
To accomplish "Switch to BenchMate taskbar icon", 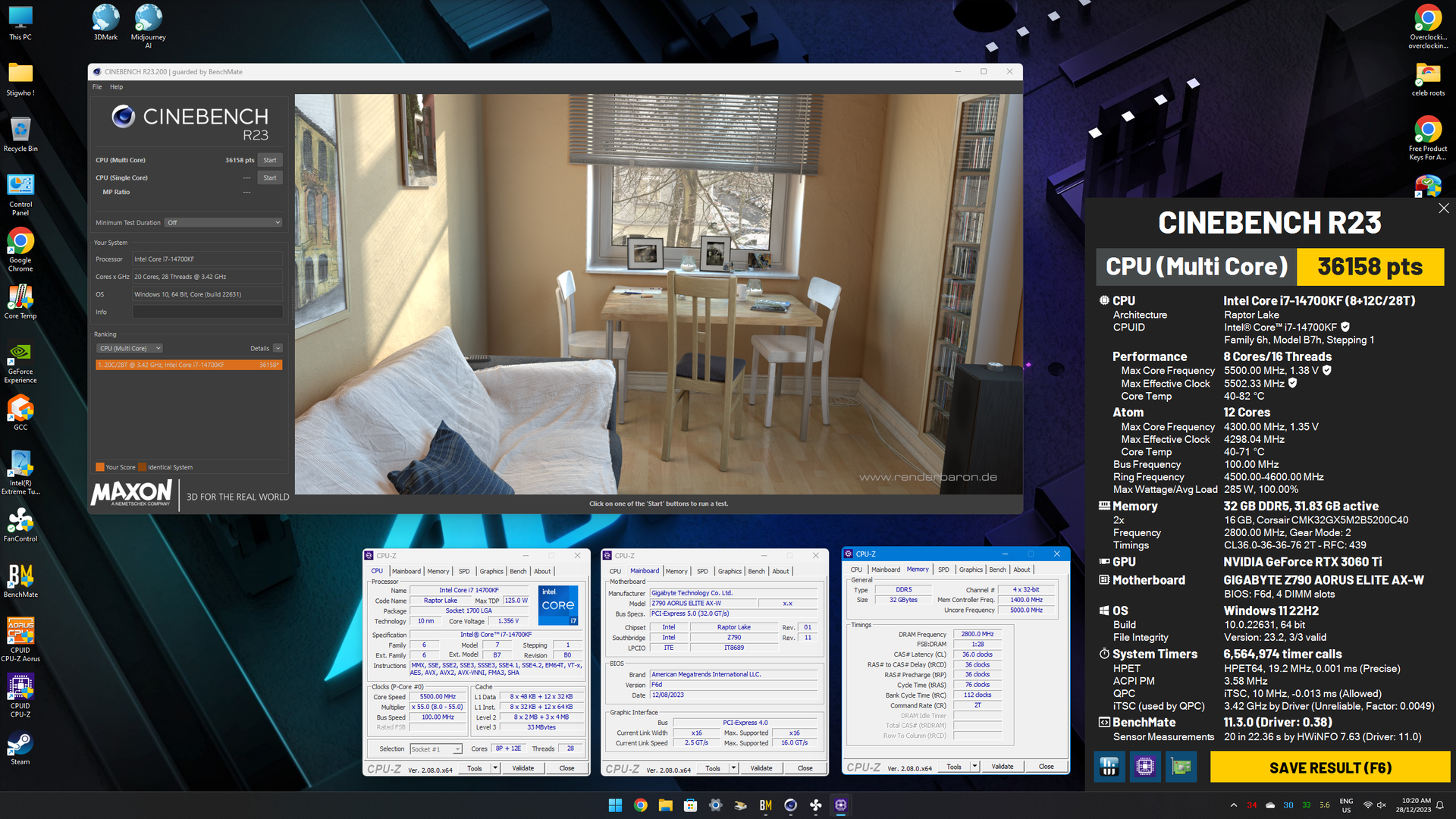I will 765,805.
